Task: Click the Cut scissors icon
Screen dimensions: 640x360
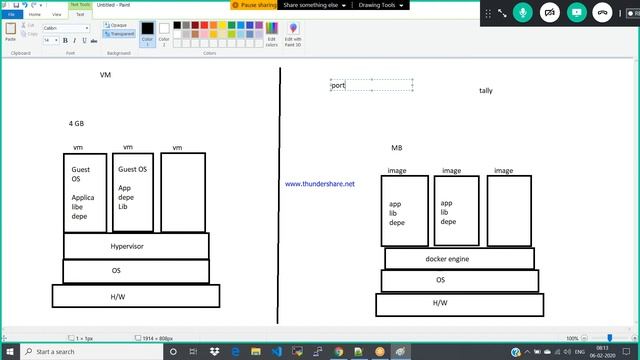Action: point(24,25)
